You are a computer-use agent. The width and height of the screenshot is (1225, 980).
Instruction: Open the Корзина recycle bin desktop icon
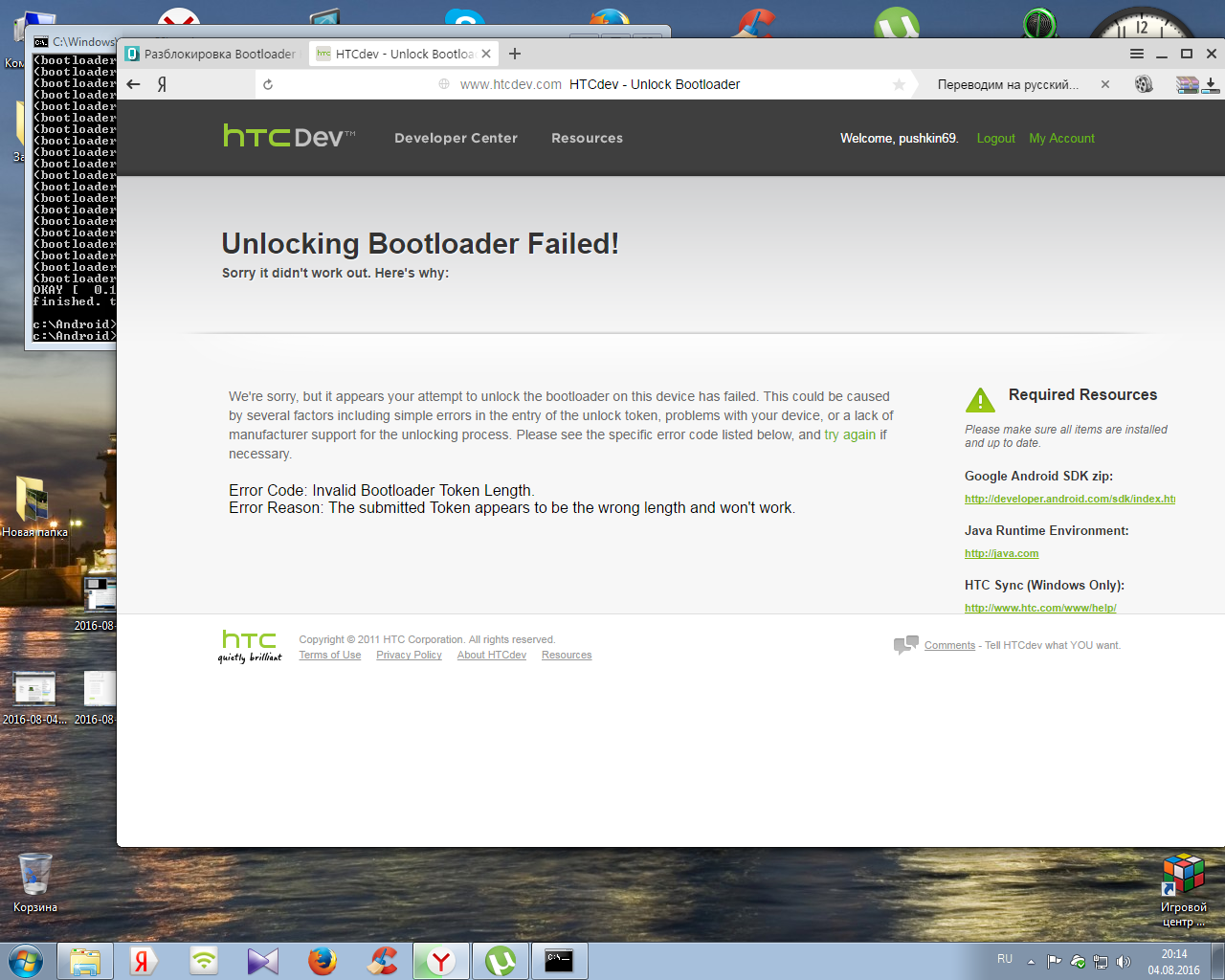(x=35, y=882)
